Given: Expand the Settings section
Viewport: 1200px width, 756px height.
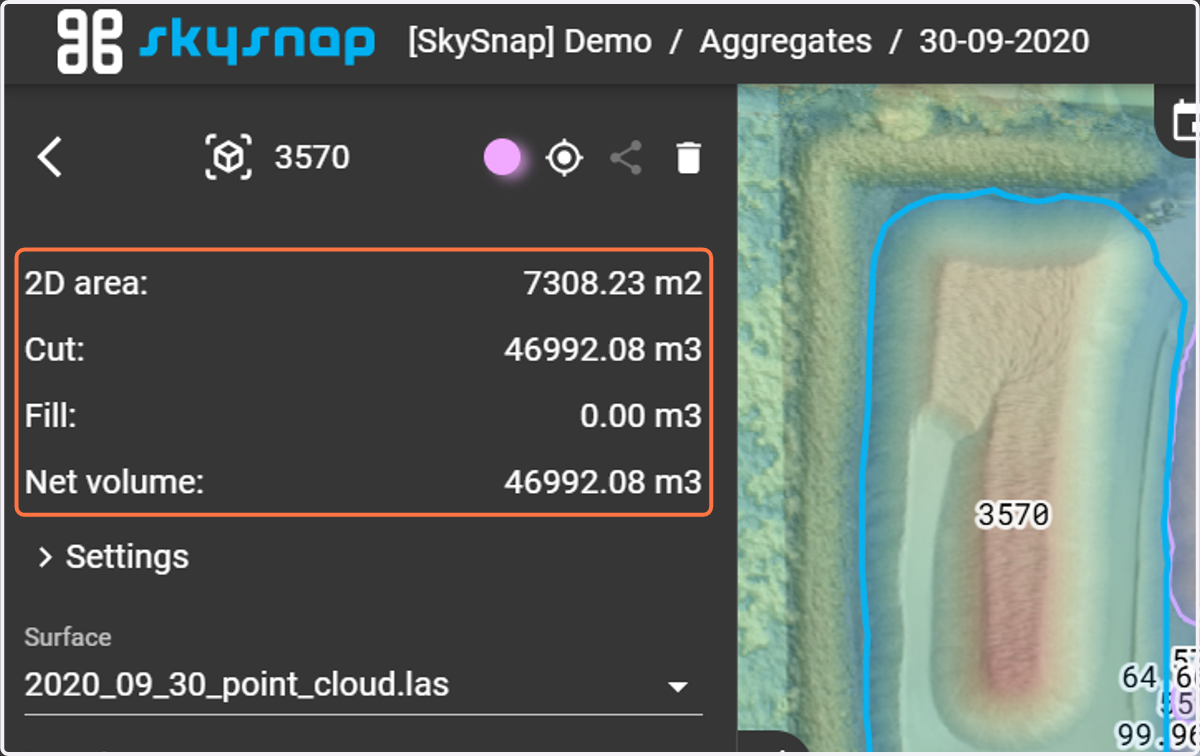Looking at the screenshot, I should 112,556.
